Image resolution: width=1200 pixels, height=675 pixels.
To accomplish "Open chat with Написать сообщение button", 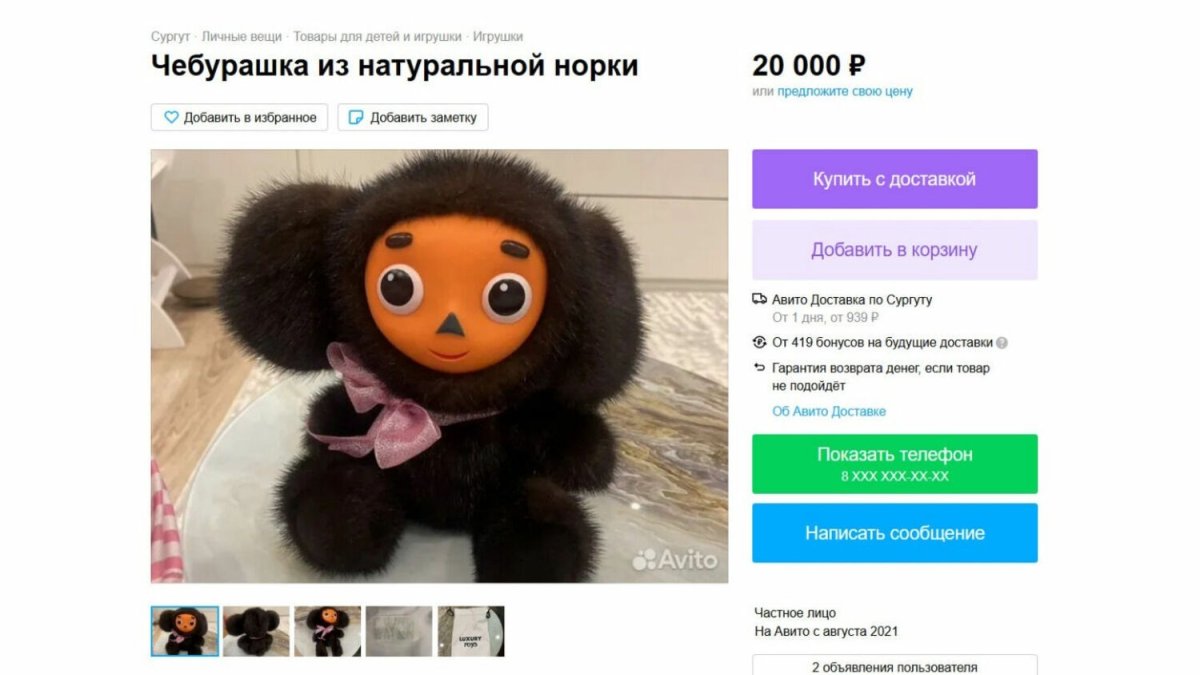I will (895, 533).
